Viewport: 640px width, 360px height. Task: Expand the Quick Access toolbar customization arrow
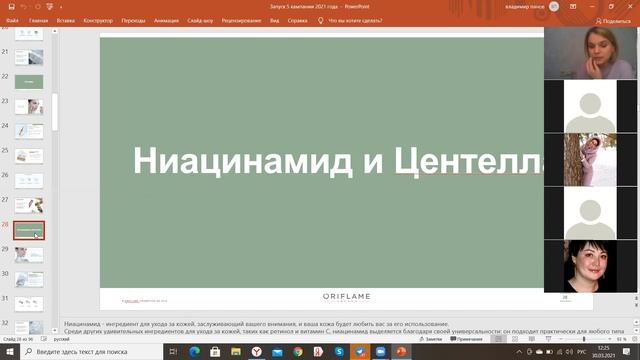61,7
